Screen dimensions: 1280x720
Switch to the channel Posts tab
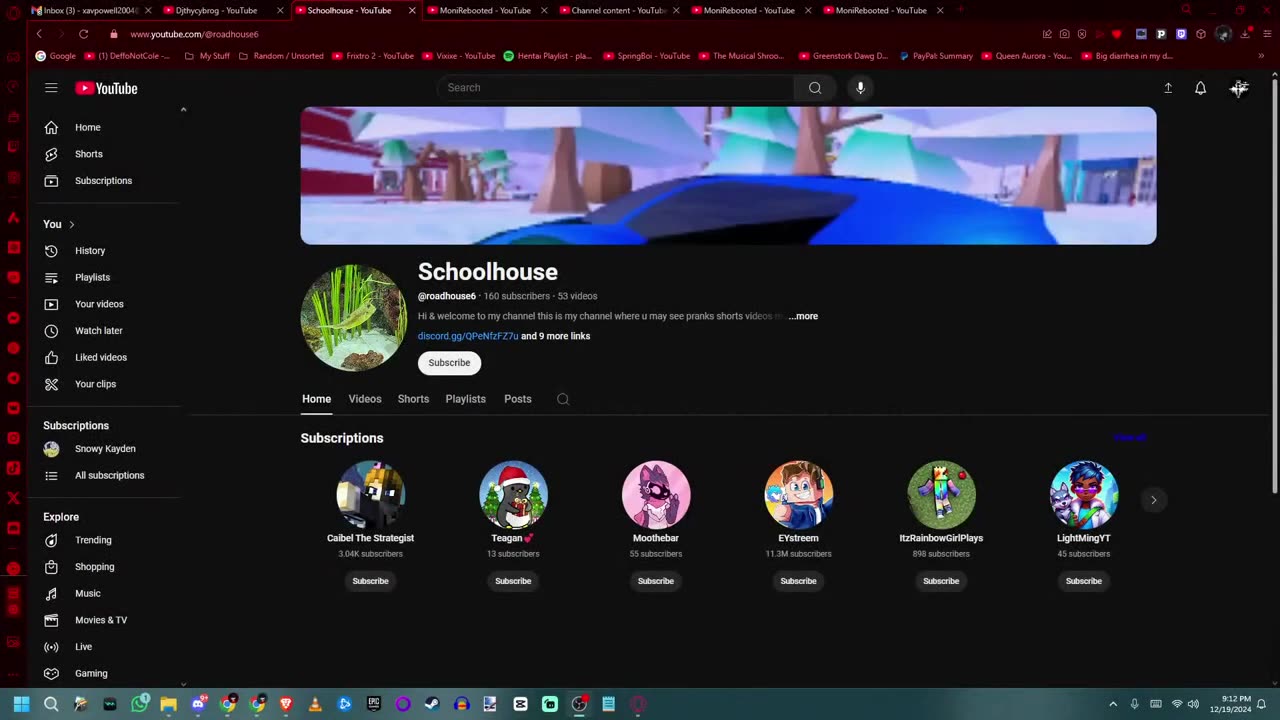[x=518, y=399]
